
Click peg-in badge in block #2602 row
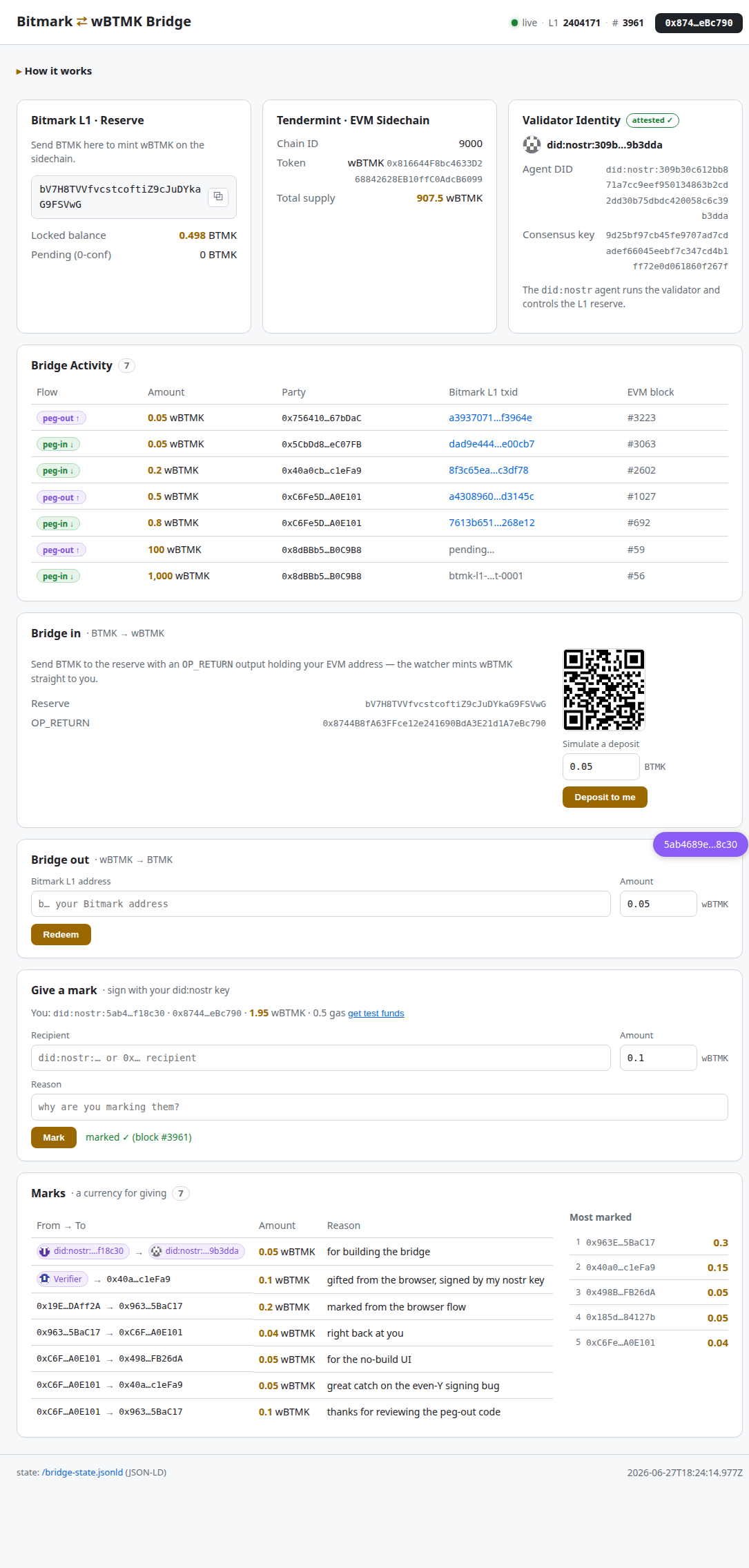pyautogui.click(x=58, y=471)
